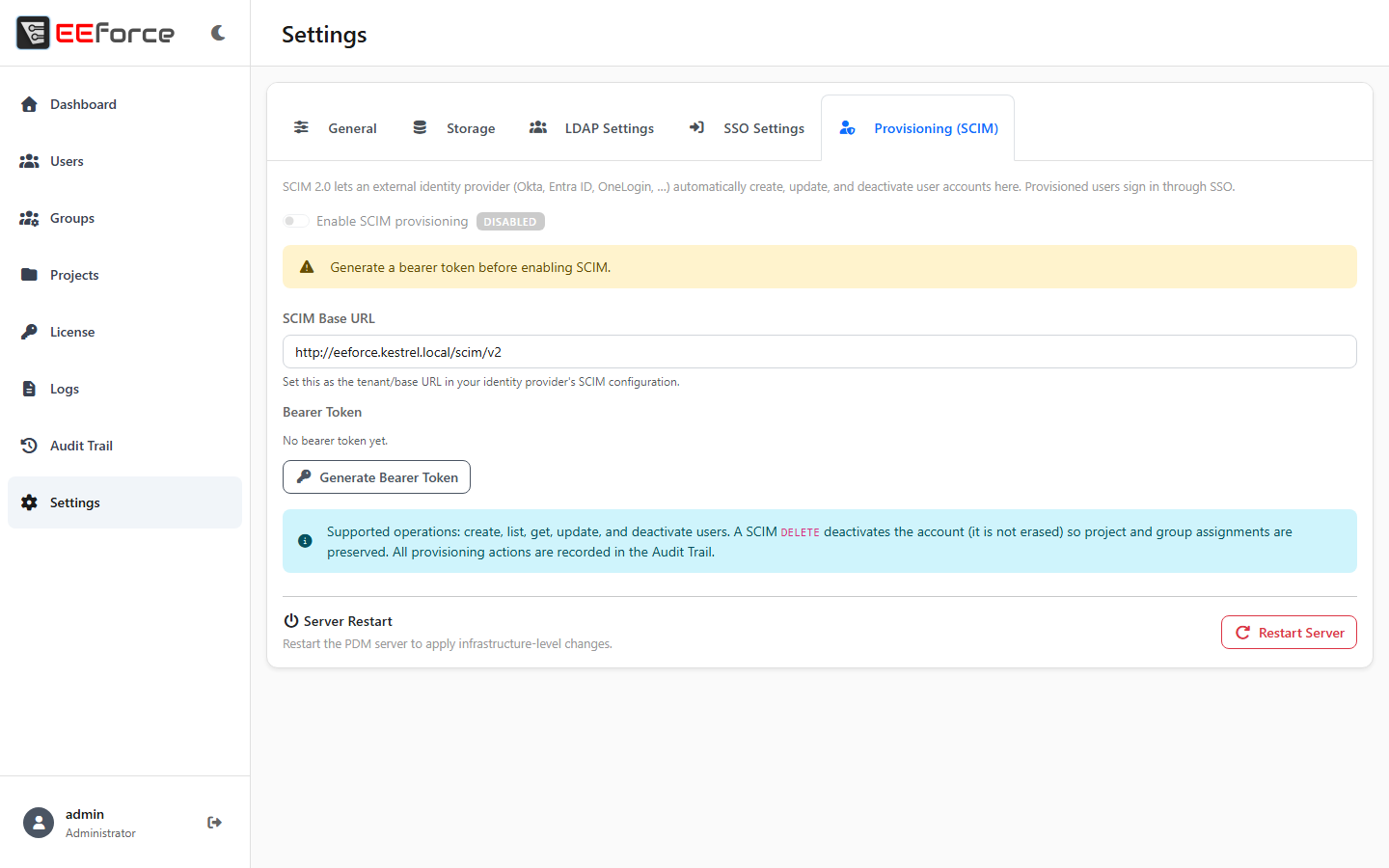Image resolution: width=1389 pixels, height=868 pixels.
Task: Click the admin username text
Action: point(85,814)
